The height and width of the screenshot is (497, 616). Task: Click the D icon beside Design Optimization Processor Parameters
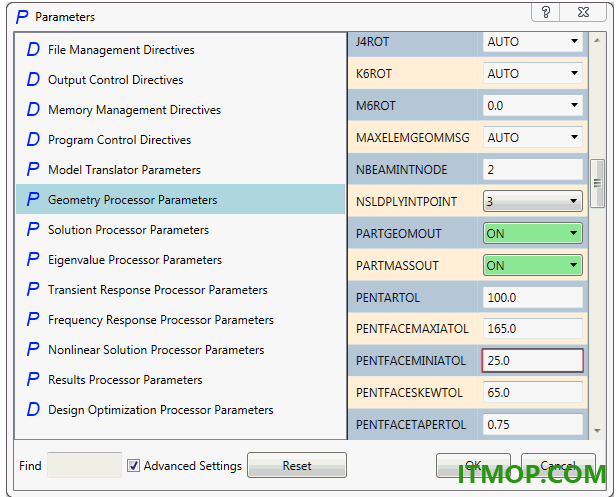click(33, 409)
